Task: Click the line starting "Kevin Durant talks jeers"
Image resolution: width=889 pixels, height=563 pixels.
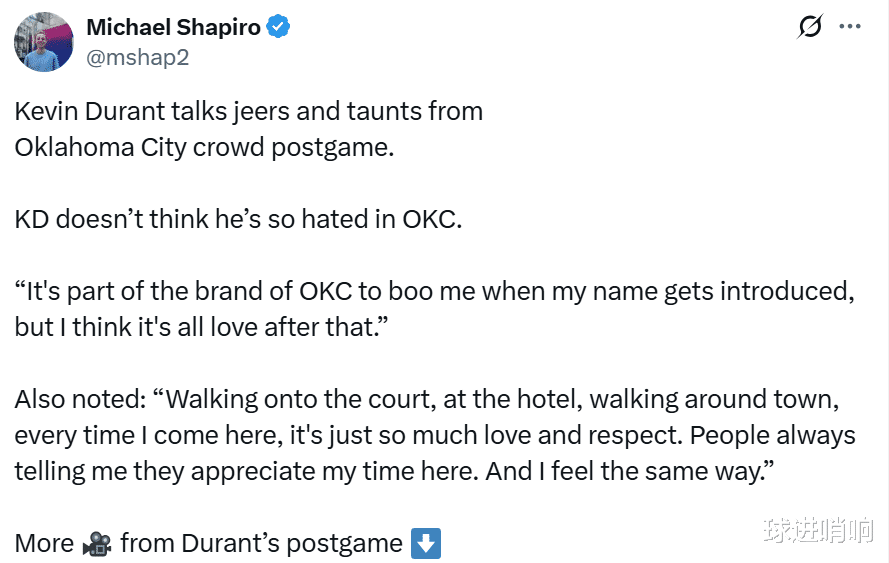Action: (248, 111)
